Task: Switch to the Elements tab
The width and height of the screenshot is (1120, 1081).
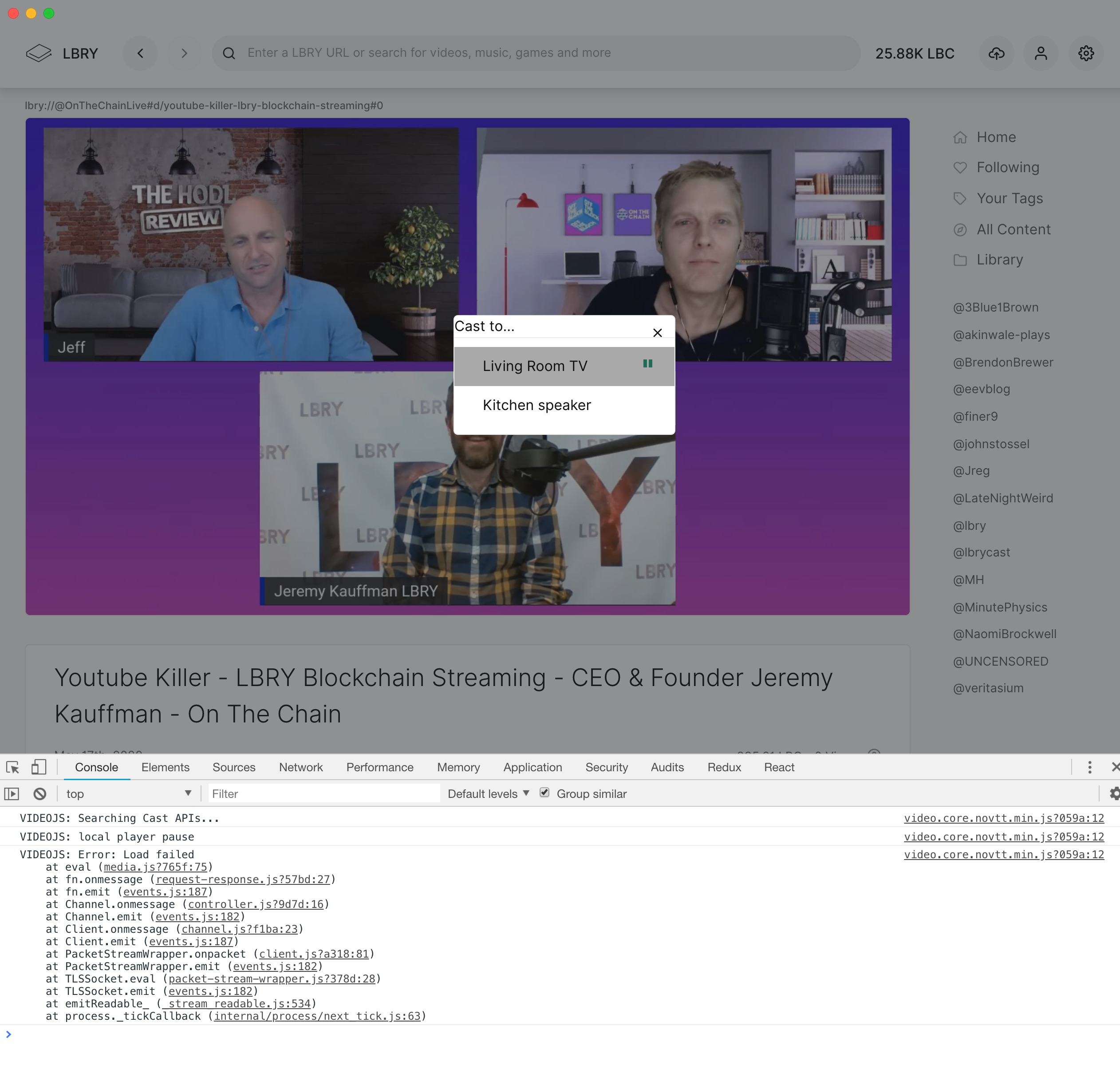Action: click(165, 767)
